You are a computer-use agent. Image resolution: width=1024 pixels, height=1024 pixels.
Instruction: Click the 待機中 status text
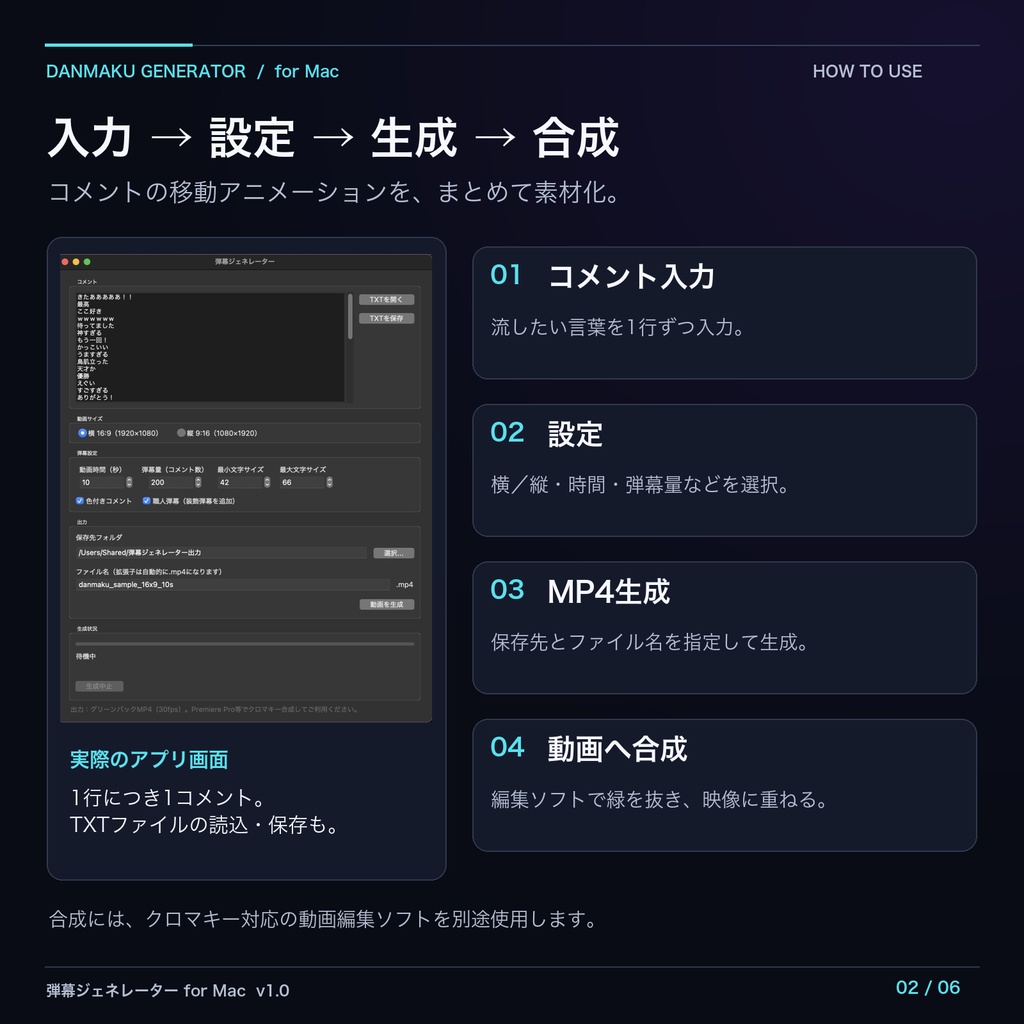tap(86, 656)
